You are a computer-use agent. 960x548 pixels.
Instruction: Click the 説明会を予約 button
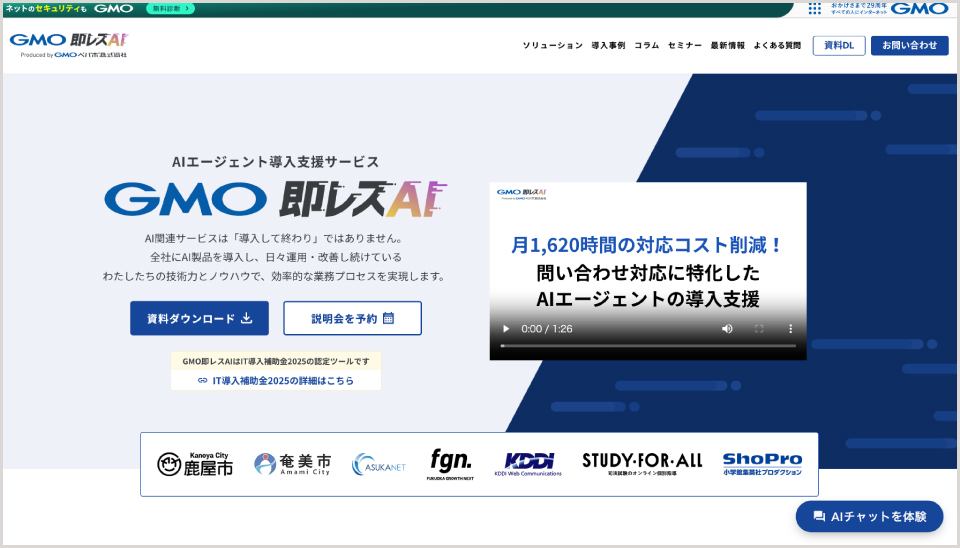click(x=352, y=318)
